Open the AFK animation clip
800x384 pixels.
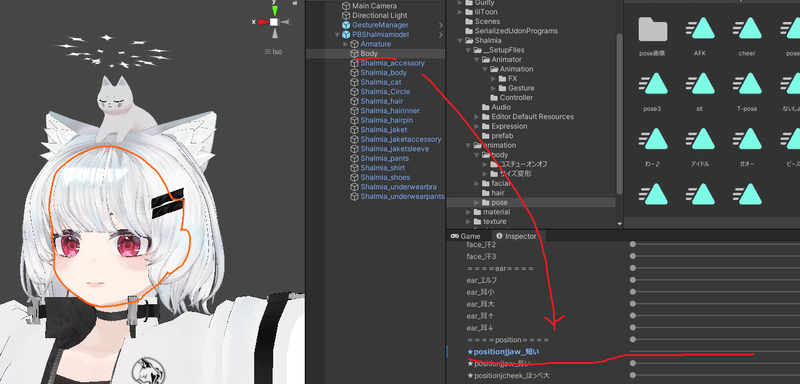click(699, 30)
